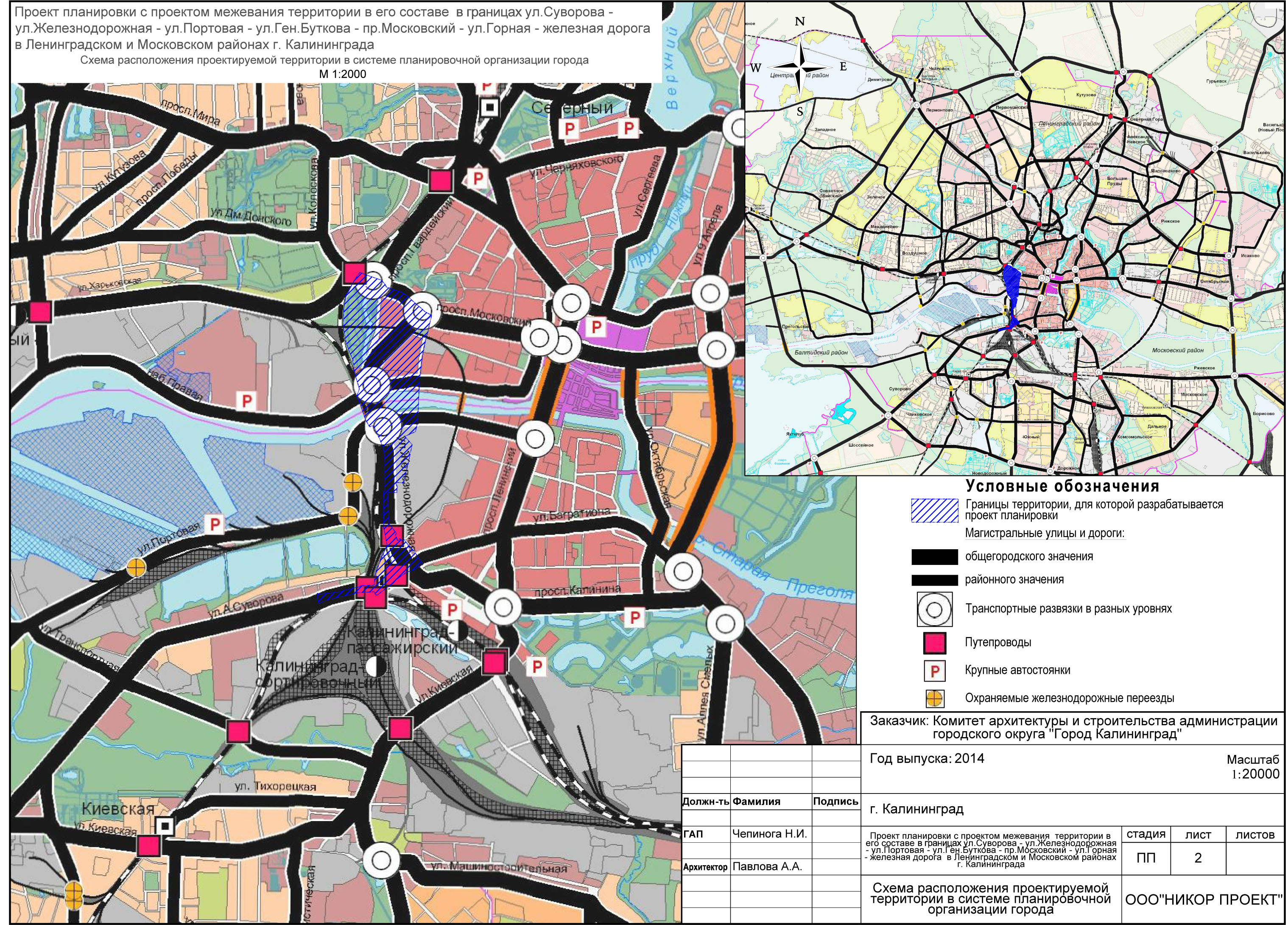This screenshot has width=1288, height=925.
Task: Click the thick общегородского значения line sample
Action: click(934, 557)
